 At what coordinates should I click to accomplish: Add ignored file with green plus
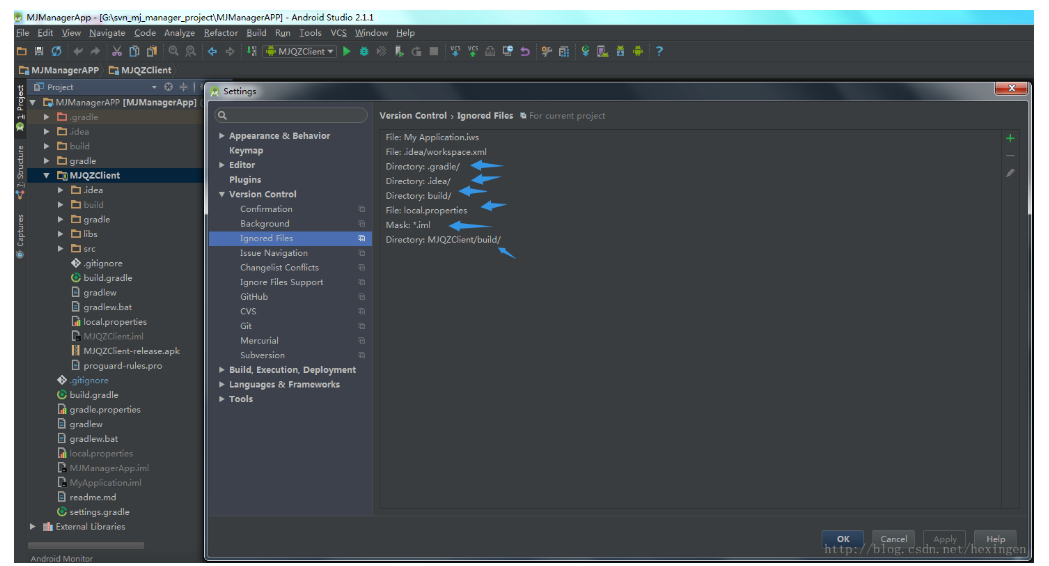[1010, 138]
